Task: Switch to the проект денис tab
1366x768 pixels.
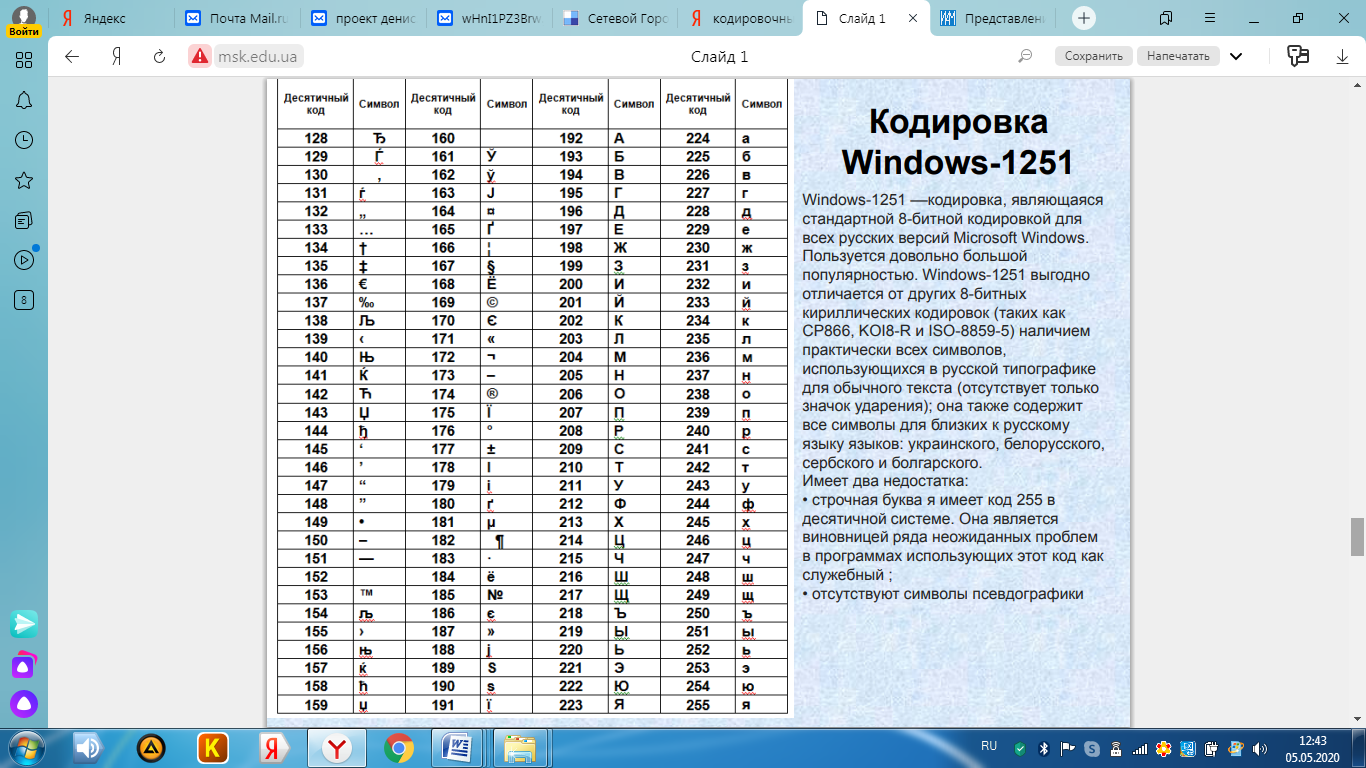Action: [x=362, y=18]
